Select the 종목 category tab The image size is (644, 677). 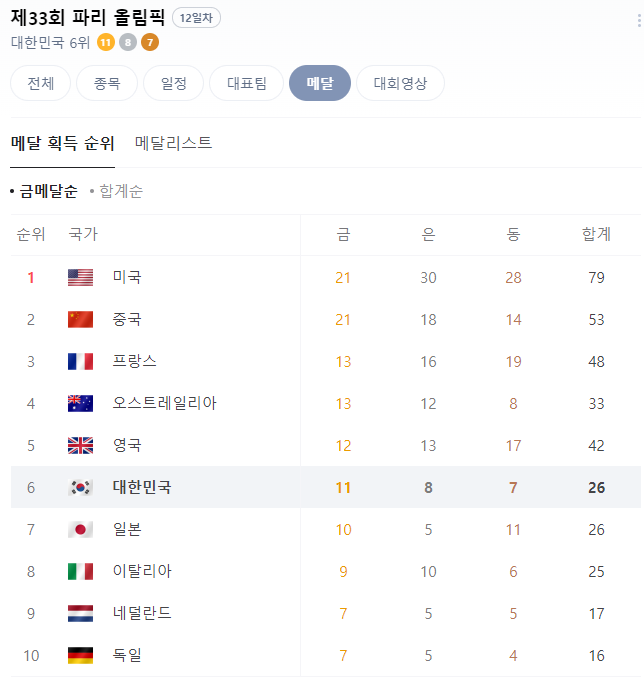(x=107, y=83)
